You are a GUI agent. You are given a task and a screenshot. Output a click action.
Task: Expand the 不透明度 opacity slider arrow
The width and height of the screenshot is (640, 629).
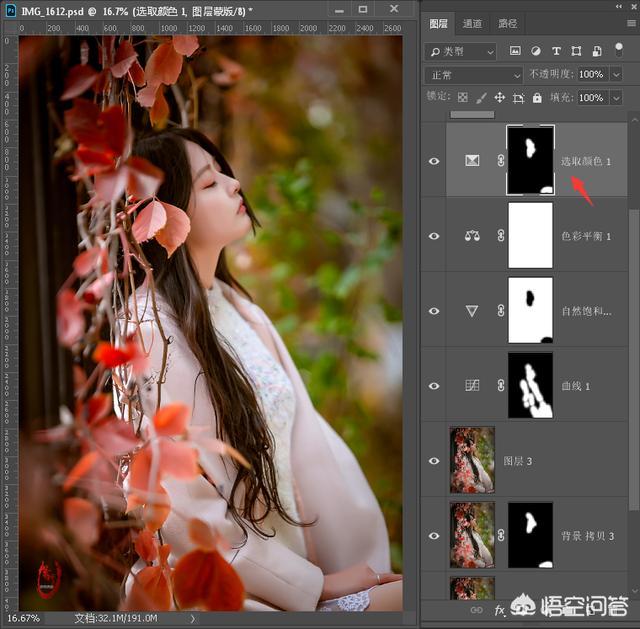point(615,75)
